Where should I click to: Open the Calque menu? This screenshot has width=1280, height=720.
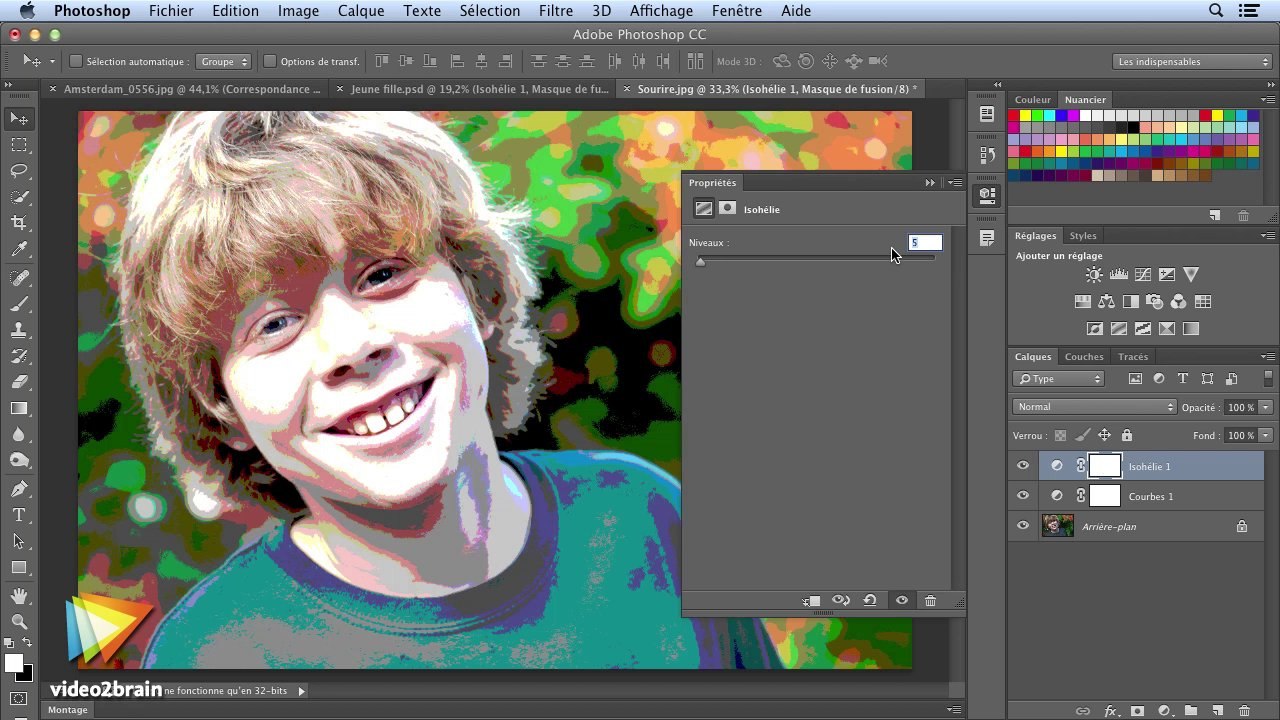click(361, 11)
